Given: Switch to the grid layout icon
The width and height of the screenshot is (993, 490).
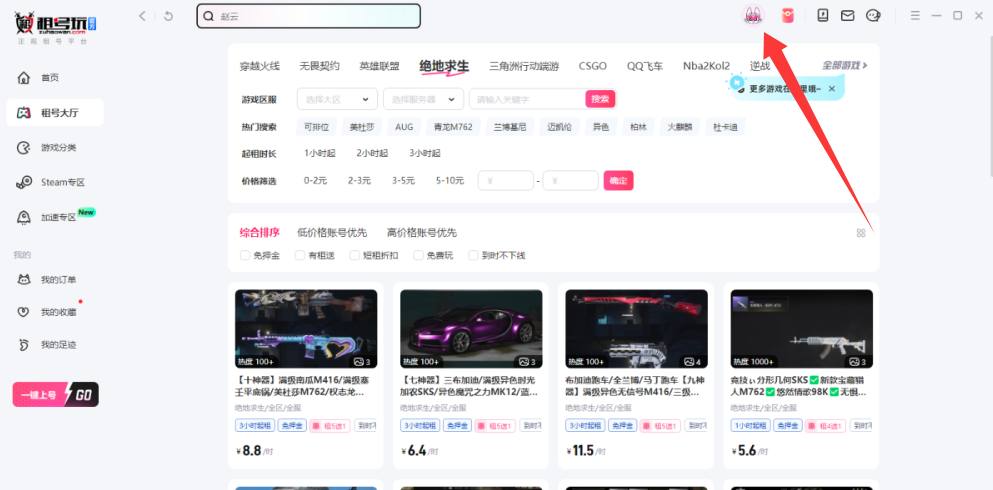Looking at the screenshot, I should (861, 233).
